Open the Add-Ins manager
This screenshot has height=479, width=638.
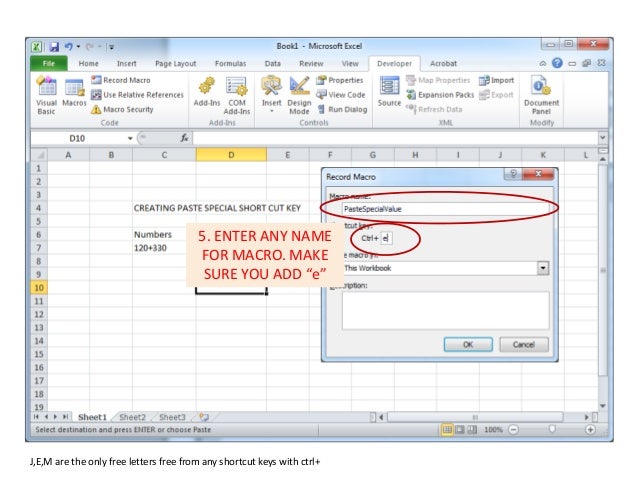tap(207, 93)
